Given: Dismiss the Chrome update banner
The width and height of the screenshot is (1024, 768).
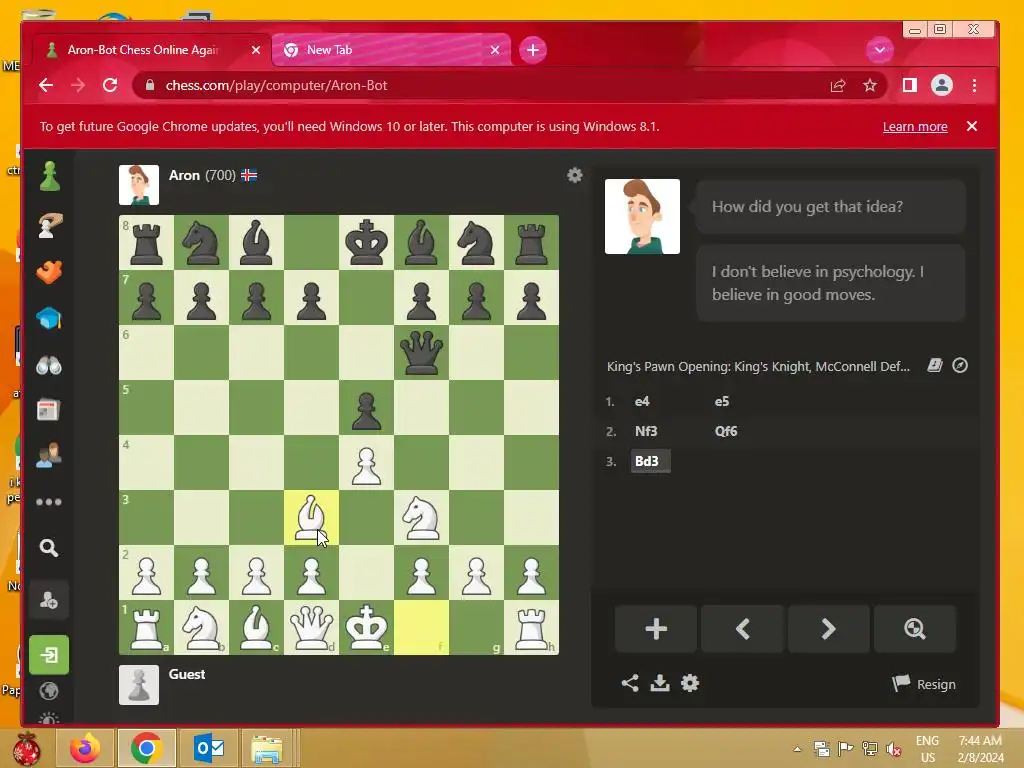Looking at the screenshot, I should coord(972,126).
